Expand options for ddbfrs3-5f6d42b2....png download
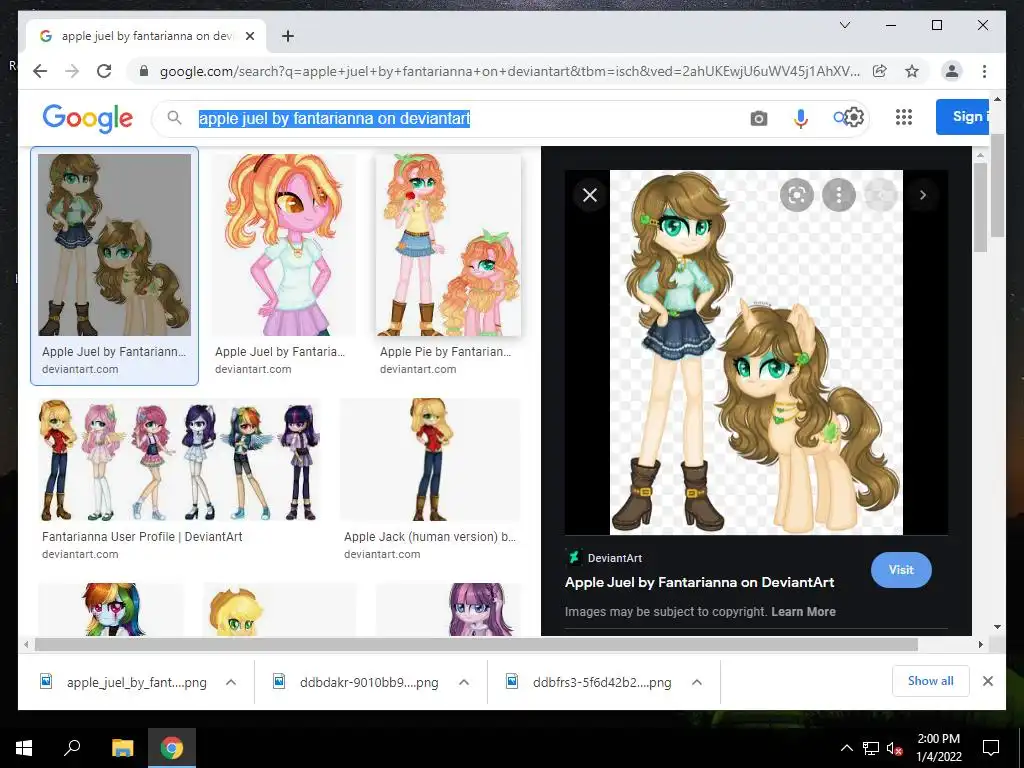Screen dimensions: 1024x768 [x=697, y=682]
